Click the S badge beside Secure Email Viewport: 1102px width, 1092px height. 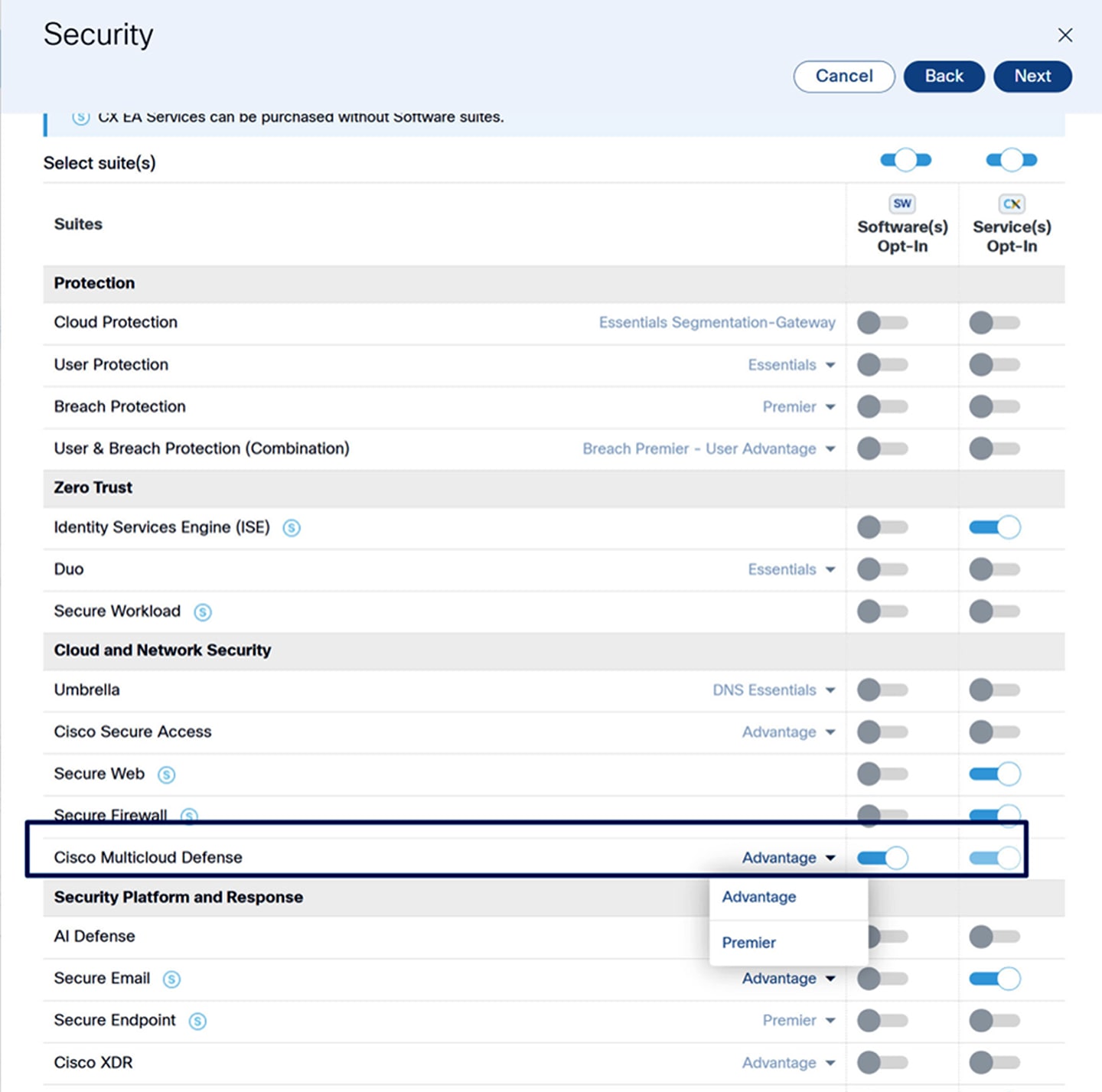pos(172,979)
